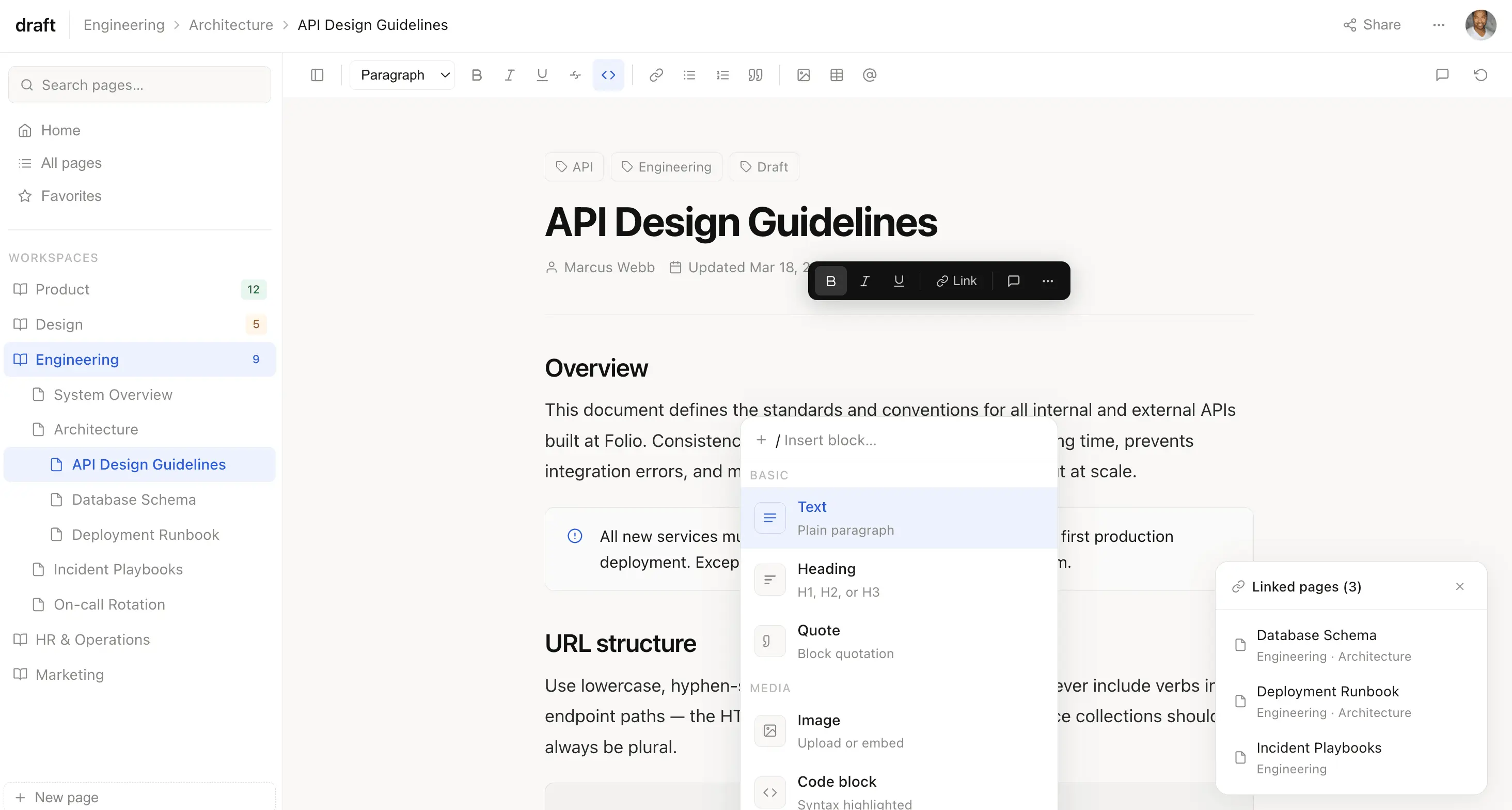Open Home in the sidebar
The image size is (1512, 810).
tap(140, 130)
